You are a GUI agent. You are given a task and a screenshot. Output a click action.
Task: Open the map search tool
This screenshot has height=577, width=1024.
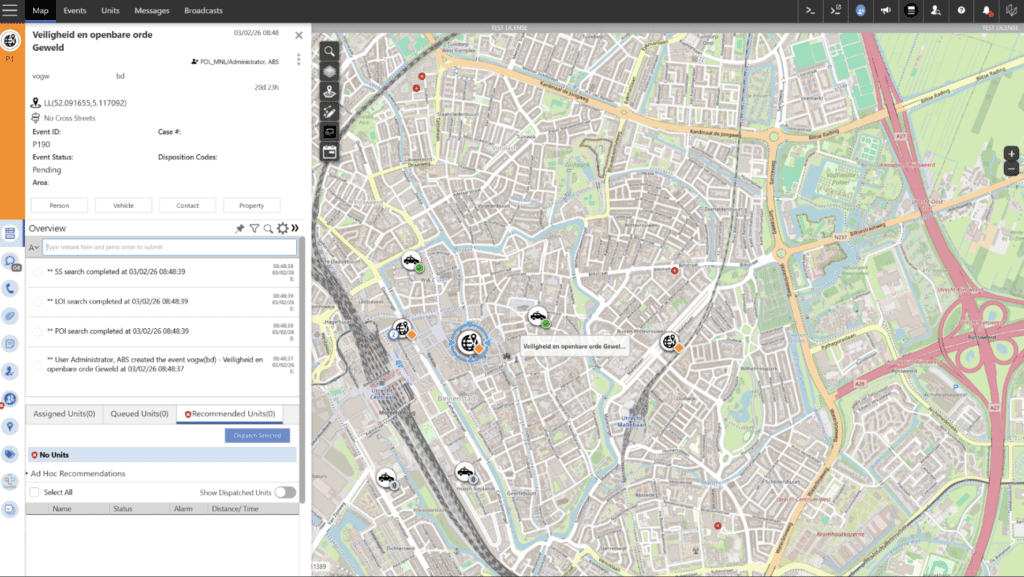click(x=330, y=50)
